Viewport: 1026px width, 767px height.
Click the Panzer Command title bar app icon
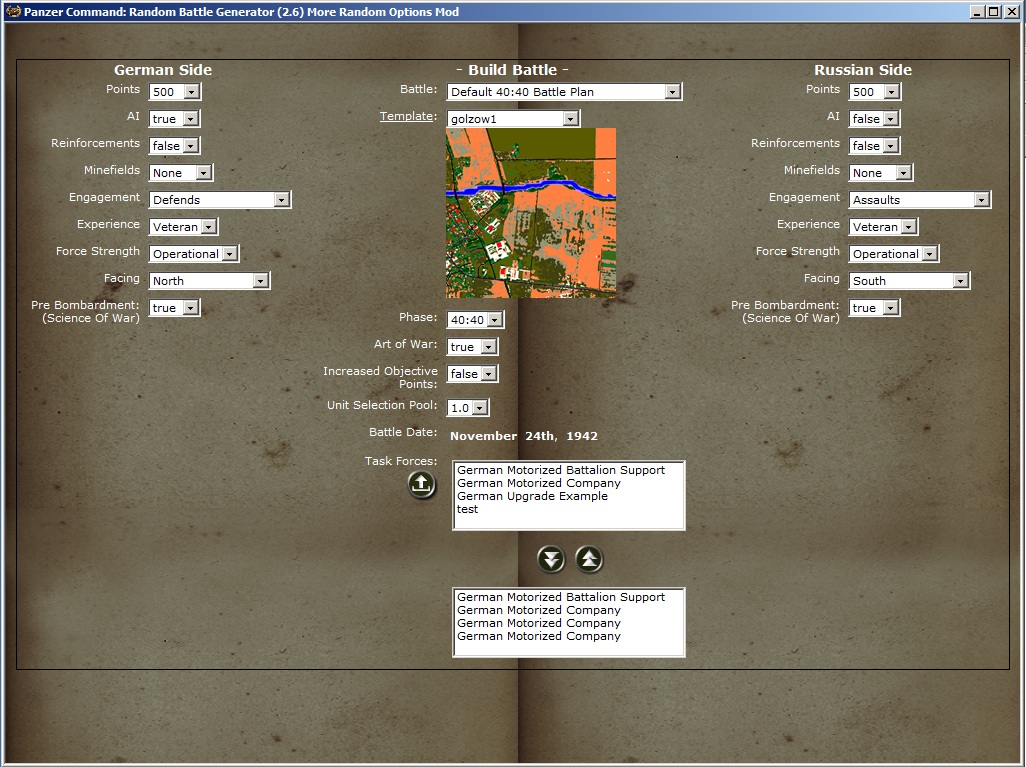(x=13, y=11)
